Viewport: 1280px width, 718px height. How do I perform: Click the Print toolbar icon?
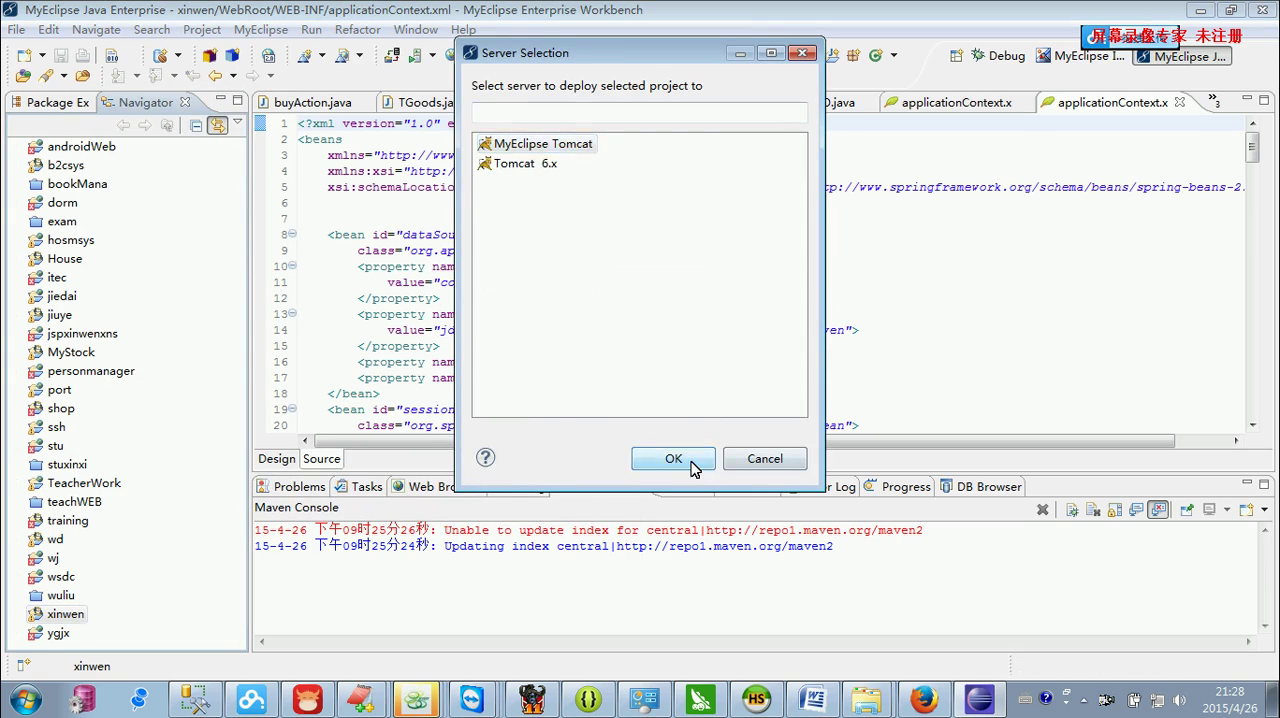81,56
